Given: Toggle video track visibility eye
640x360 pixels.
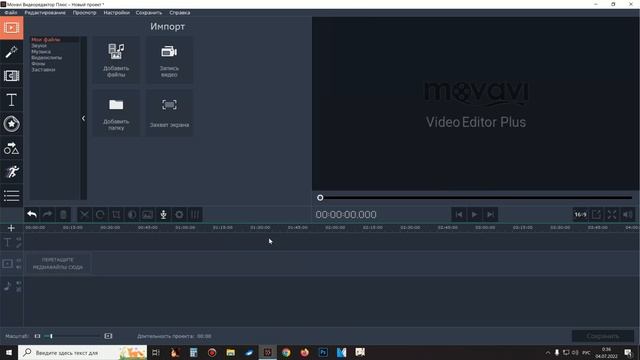Looking at the screenshot, I should point(19,260).
